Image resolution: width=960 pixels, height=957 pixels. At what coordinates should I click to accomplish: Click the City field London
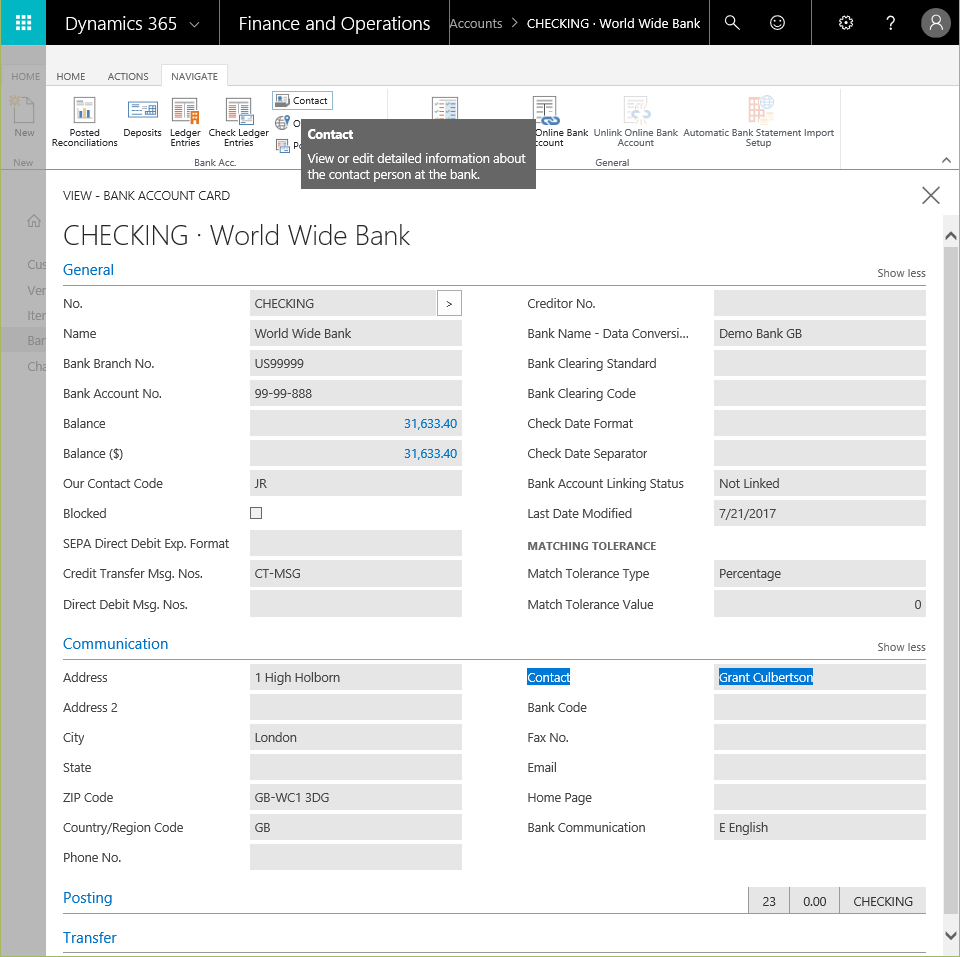tap(356, 737)
